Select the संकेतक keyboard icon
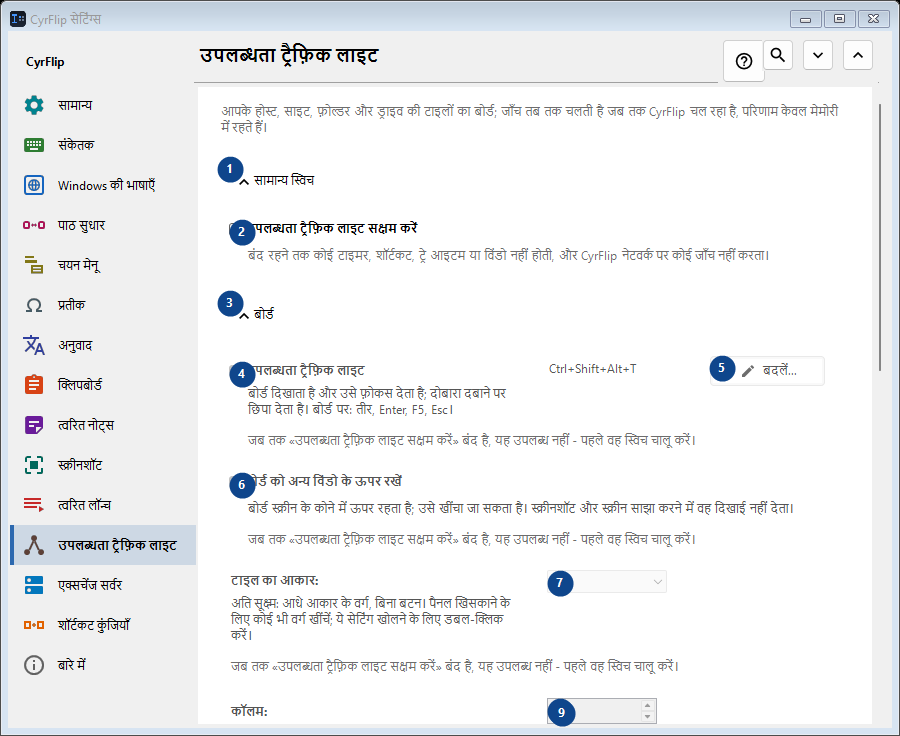Screen dimensions: 900x736 point(34,145)
